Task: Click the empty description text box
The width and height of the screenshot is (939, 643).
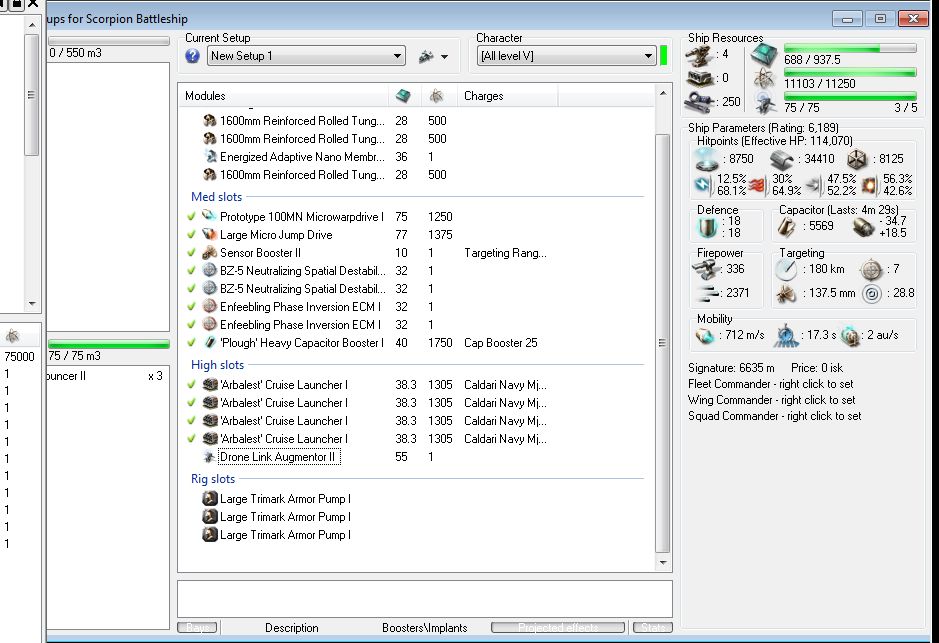Action: 425,599
